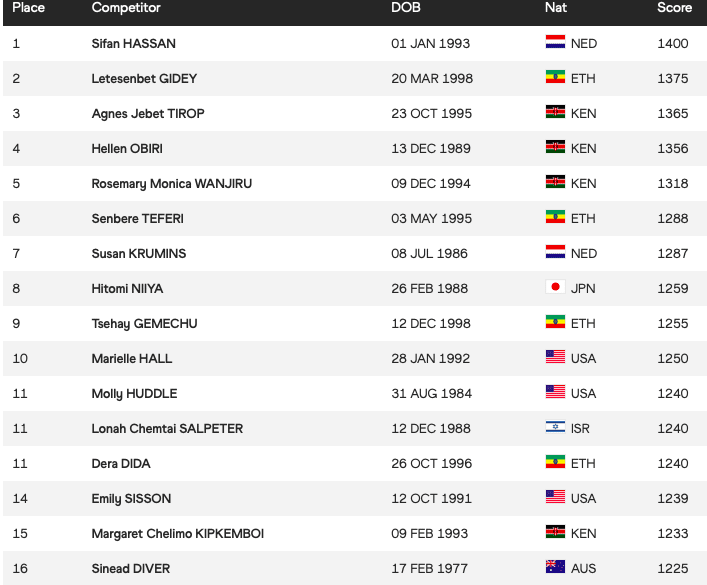Viewport: 707px width, 585px height.
Task: Click the Competitor column header
Action: [x=126, y=8]
